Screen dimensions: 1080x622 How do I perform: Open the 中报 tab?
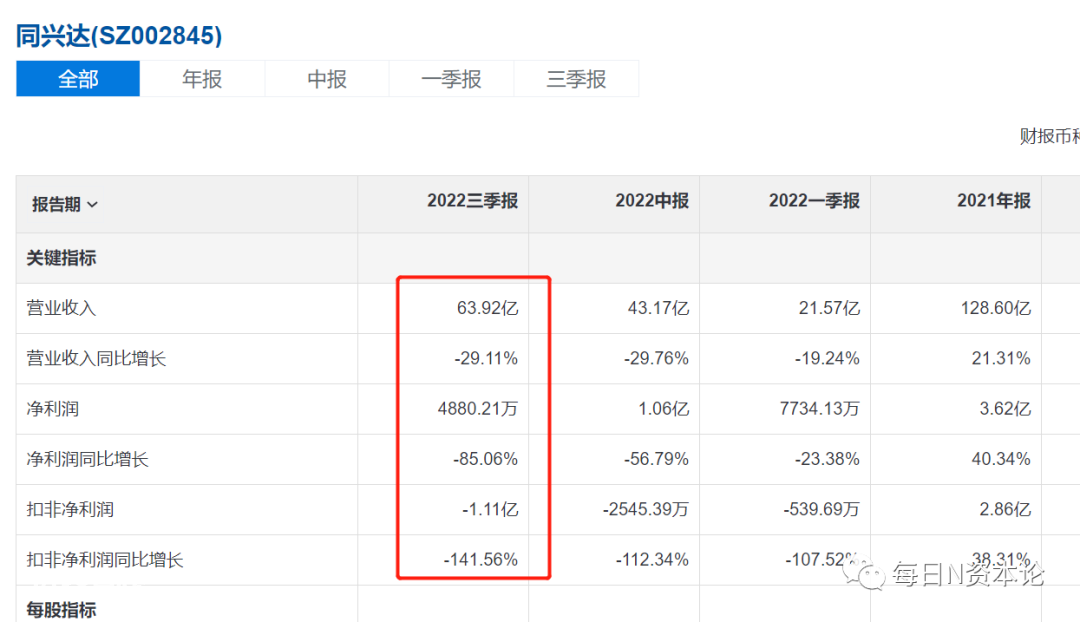pos(326,79)
